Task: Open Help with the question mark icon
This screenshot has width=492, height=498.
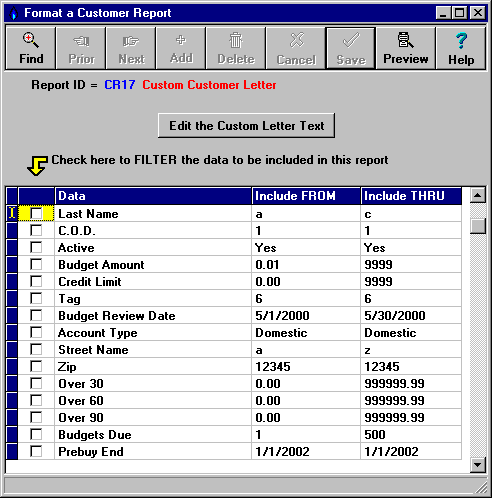Action: tap(461, 41)
